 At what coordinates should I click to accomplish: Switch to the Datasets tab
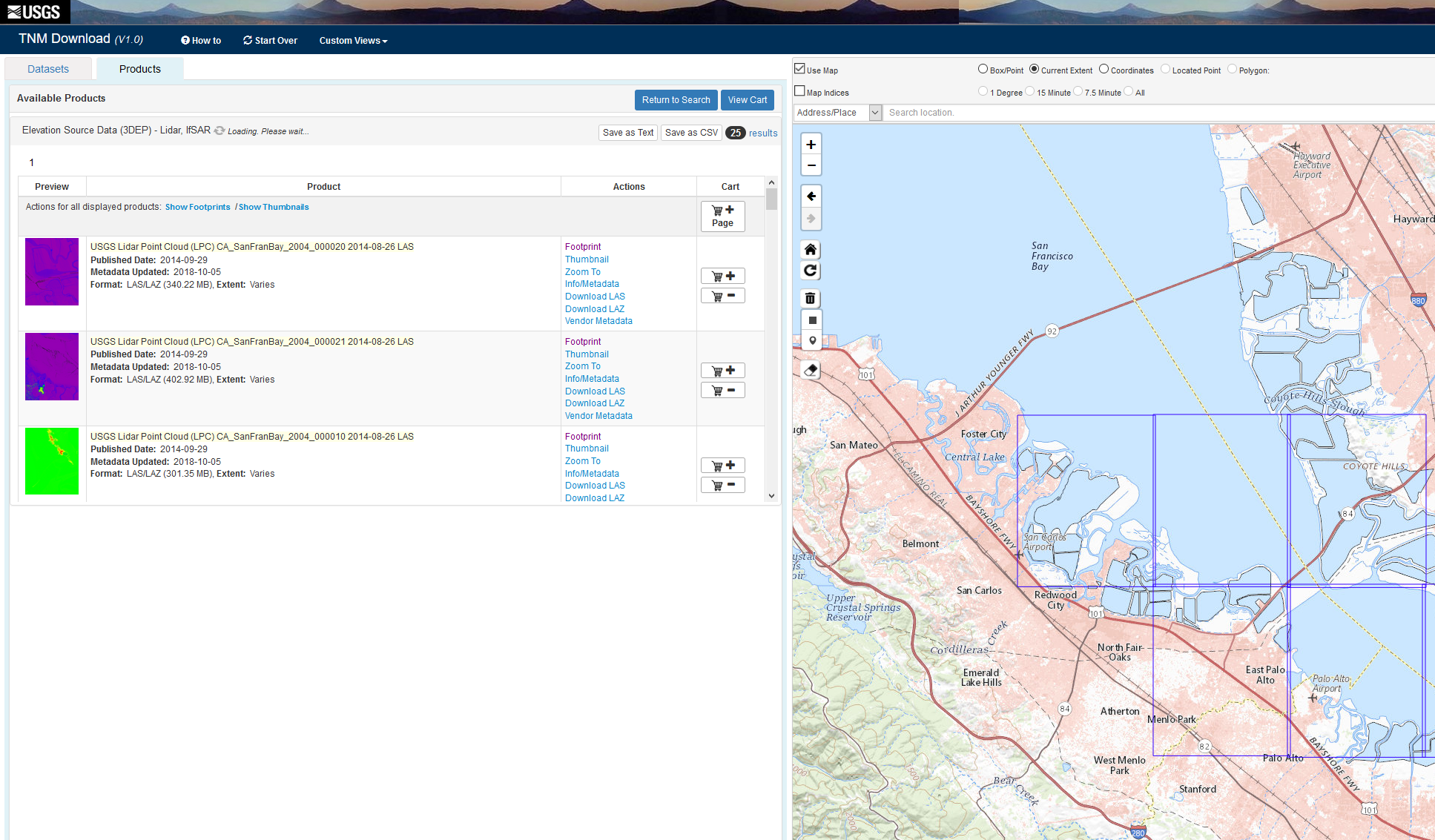(48, 69)
